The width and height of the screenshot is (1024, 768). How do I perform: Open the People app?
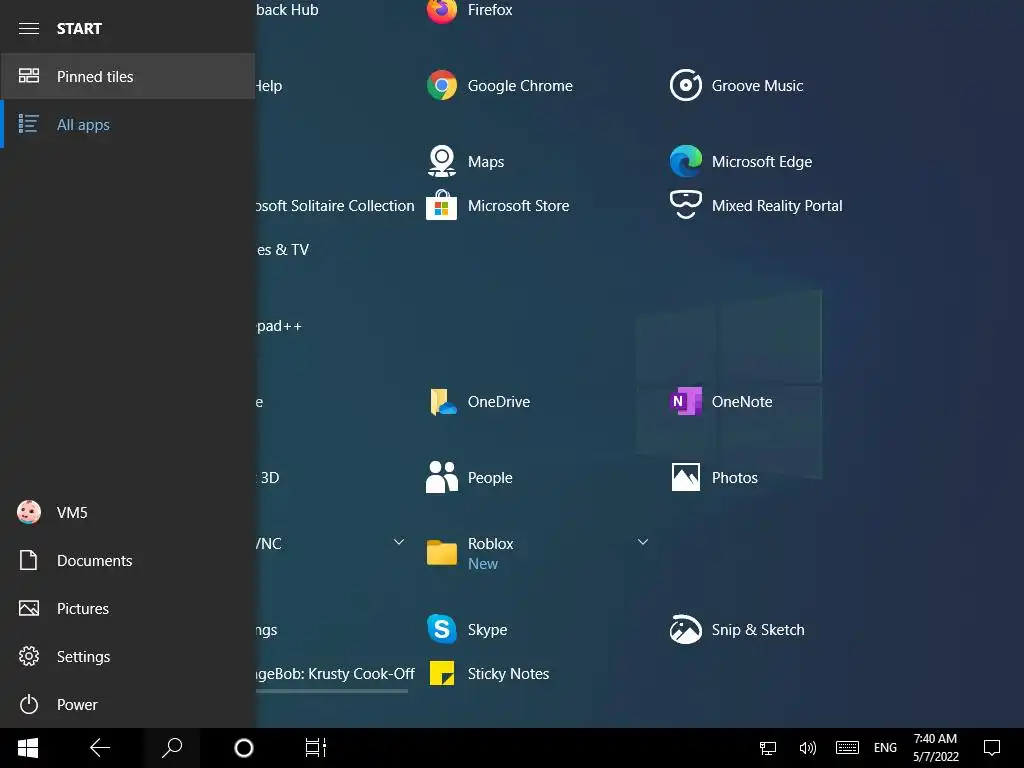pos(470,477)
